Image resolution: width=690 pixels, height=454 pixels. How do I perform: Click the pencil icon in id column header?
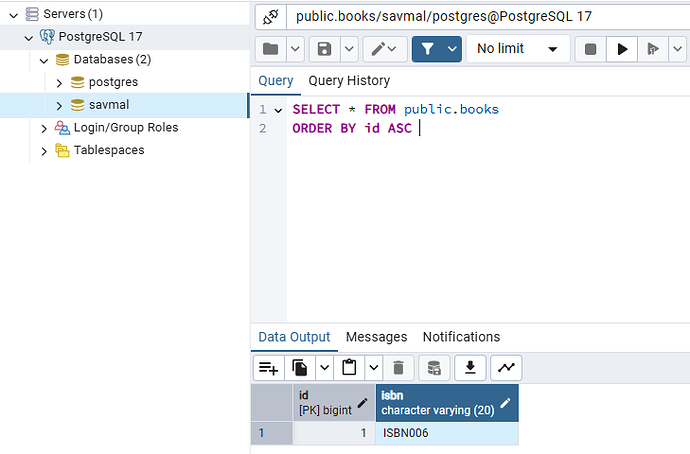[362, 403]
